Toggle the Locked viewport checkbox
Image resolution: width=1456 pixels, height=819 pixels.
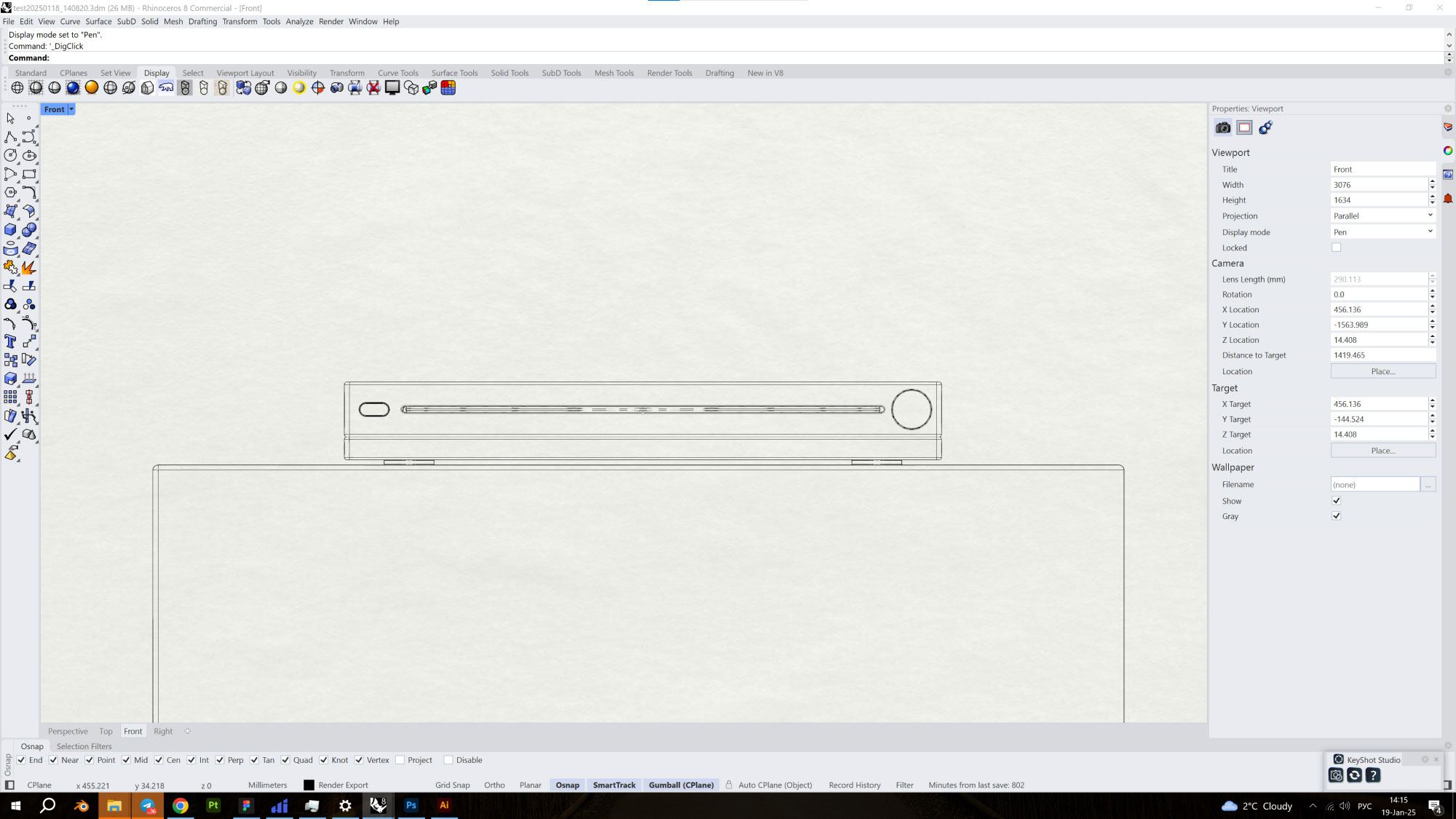1336,248
